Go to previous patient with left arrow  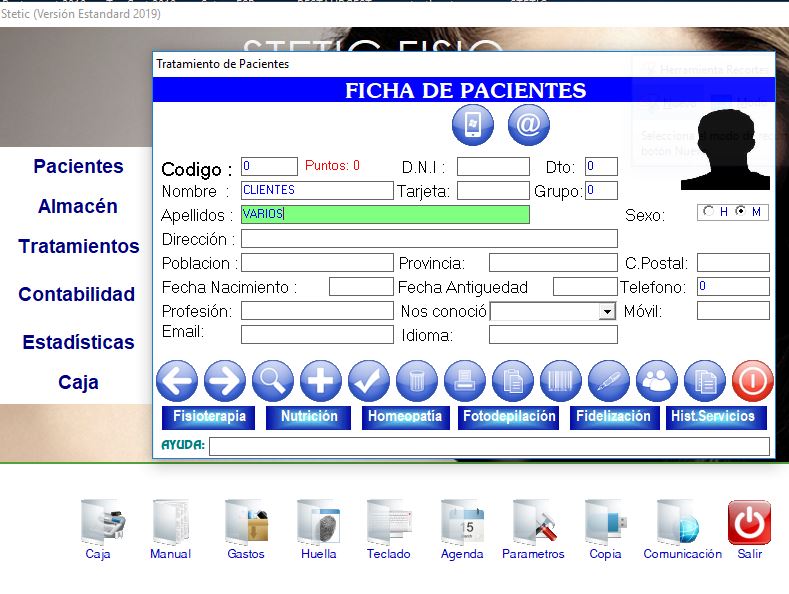pyautogui.click(x=177, y=380)
